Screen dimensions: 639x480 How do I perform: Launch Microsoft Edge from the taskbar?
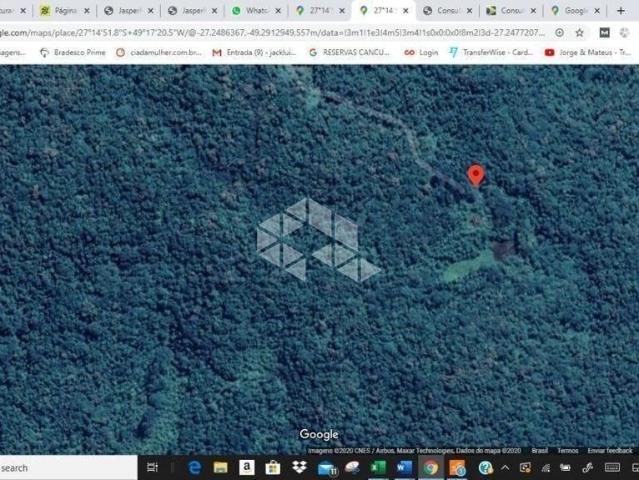195,468
